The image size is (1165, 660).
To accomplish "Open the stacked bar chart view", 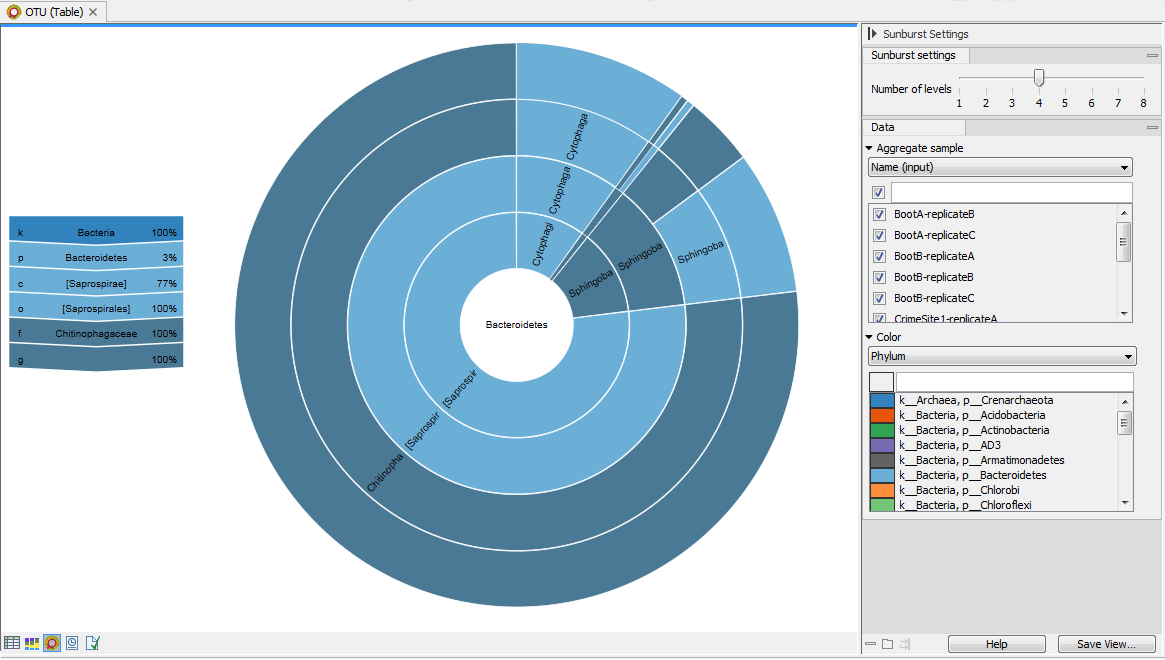I will 32,643.
